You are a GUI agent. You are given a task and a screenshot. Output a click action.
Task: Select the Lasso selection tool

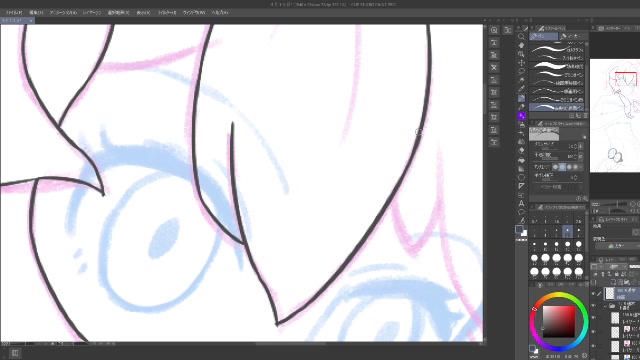point(521,71)
